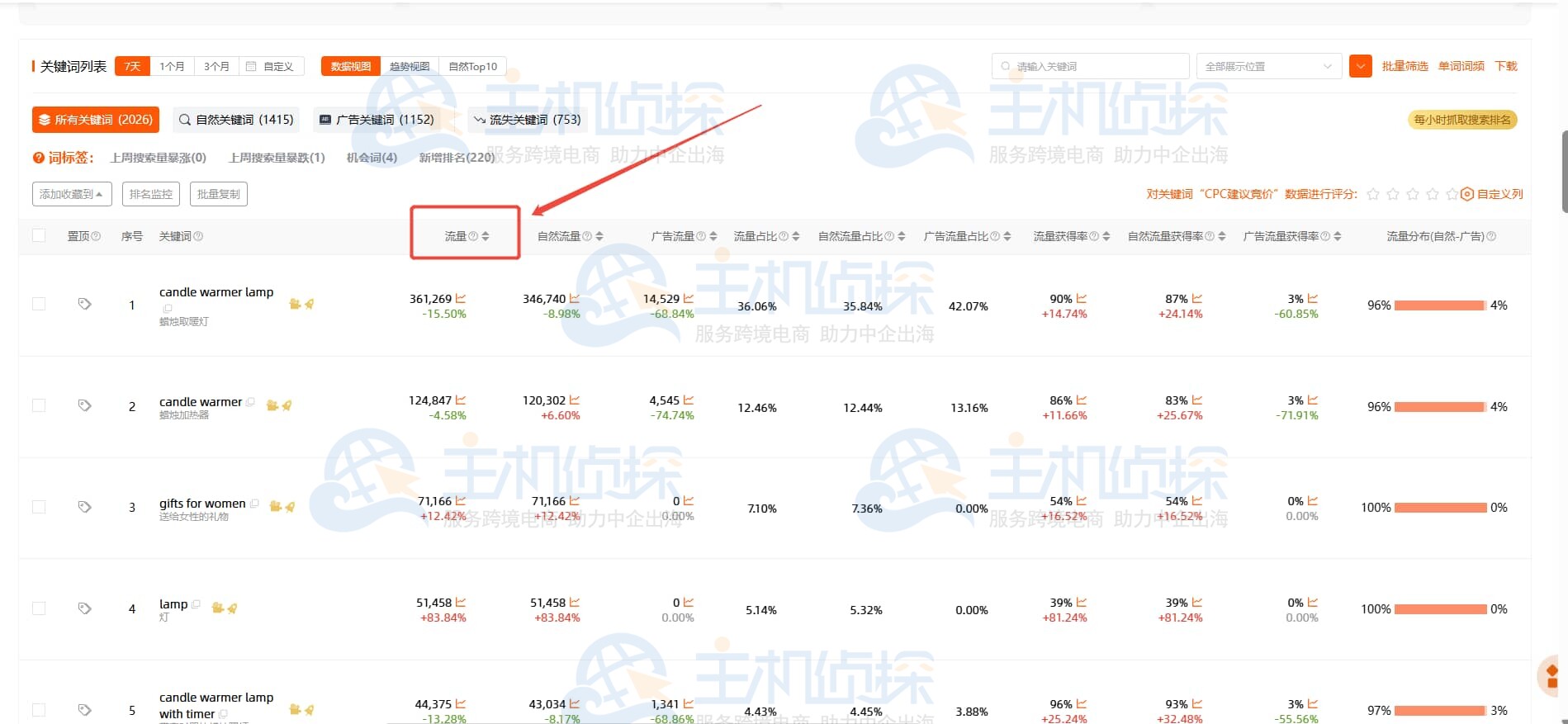Click help icon next to 流量 column header
1568x724 pixels.
(473, 236)
